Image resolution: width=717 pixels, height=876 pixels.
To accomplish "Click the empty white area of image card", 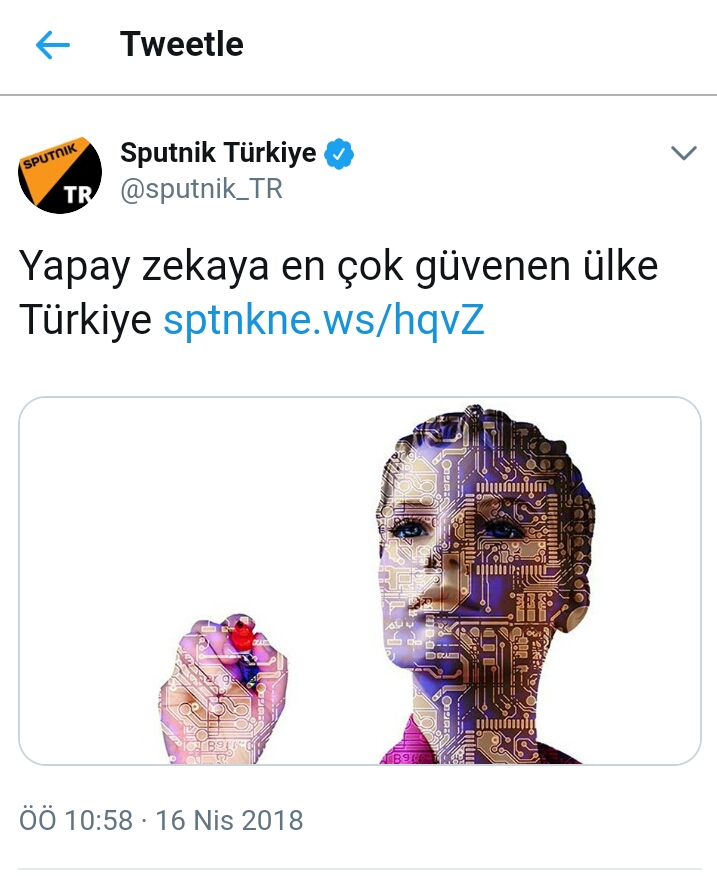I will (x=168, y=503).
